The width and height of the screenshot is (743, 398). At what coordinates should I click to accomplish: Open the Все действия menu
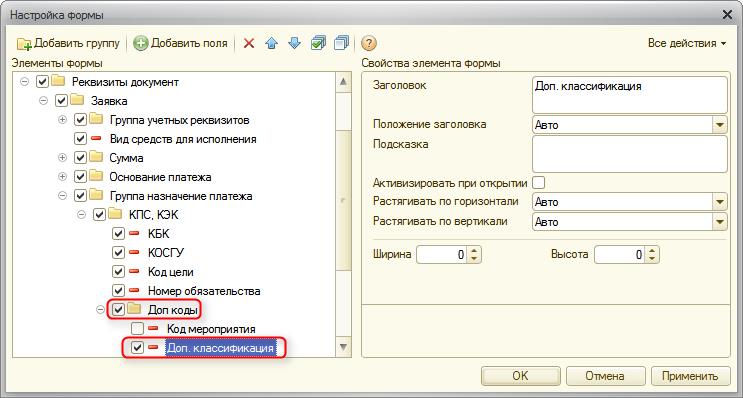click(x=687, y=44)
